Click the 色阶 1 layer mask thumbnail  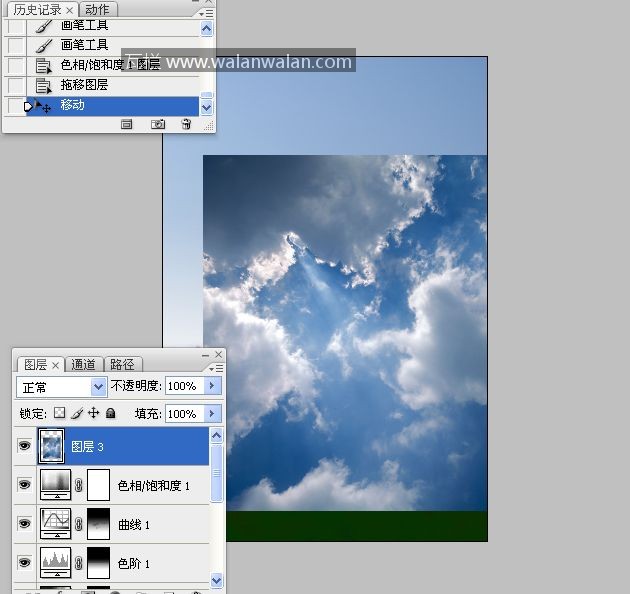click(x=98, y=563)
